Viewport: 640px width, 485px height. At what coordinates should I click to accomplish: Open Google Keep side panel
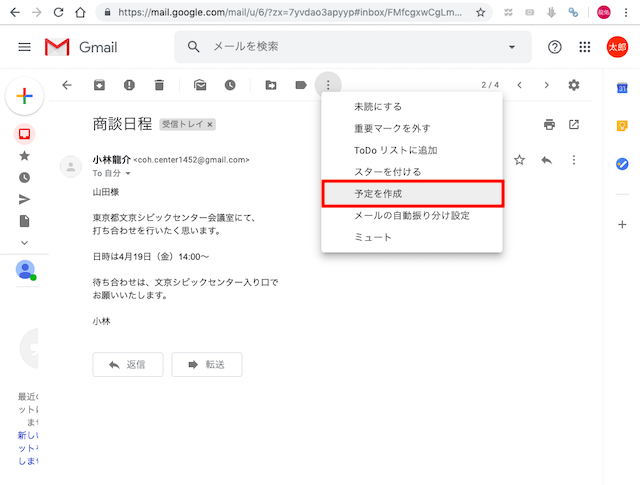click(x=622, y=126)
